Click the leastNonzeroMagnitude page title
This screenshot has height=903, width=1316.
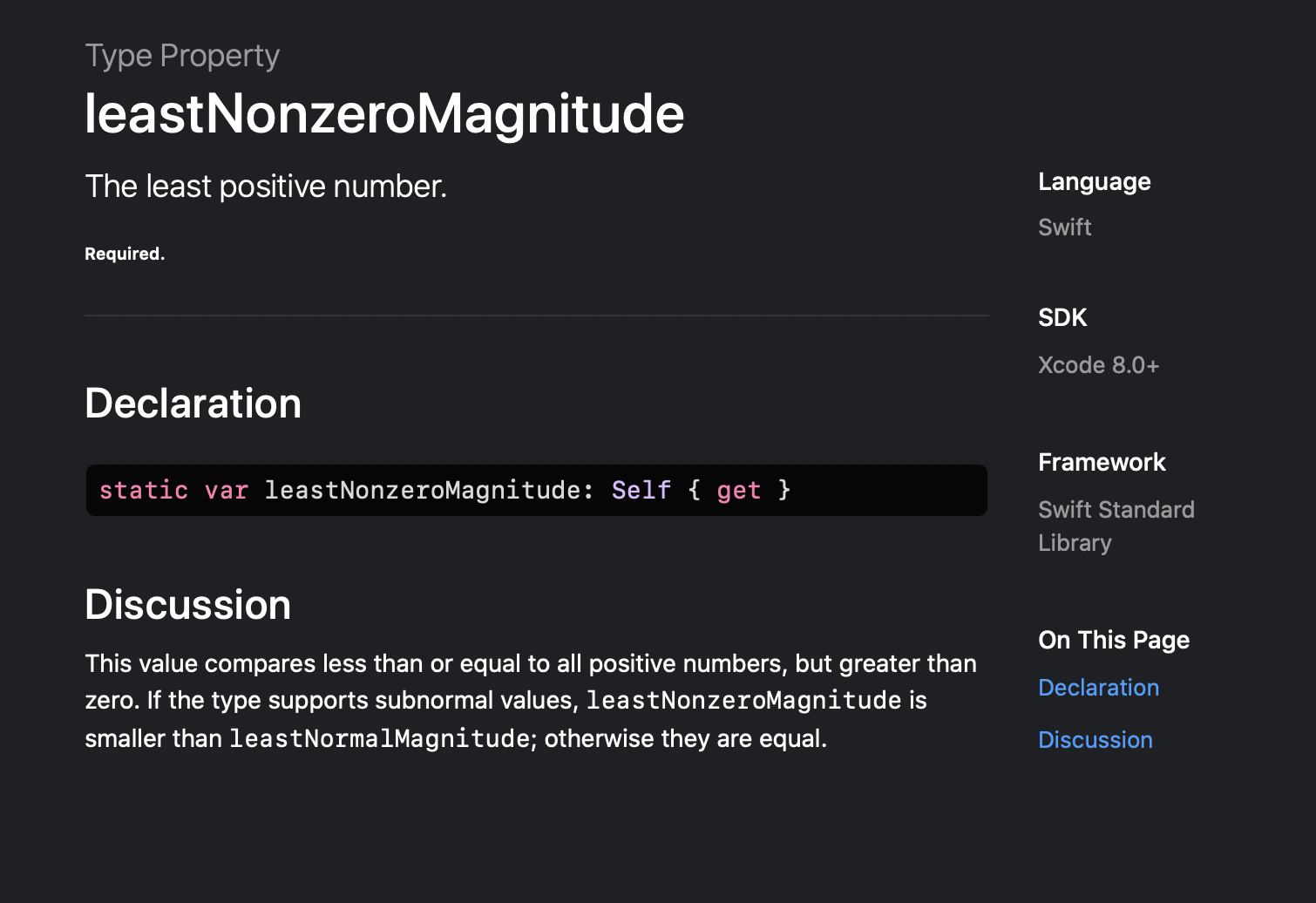coord(384,113)
